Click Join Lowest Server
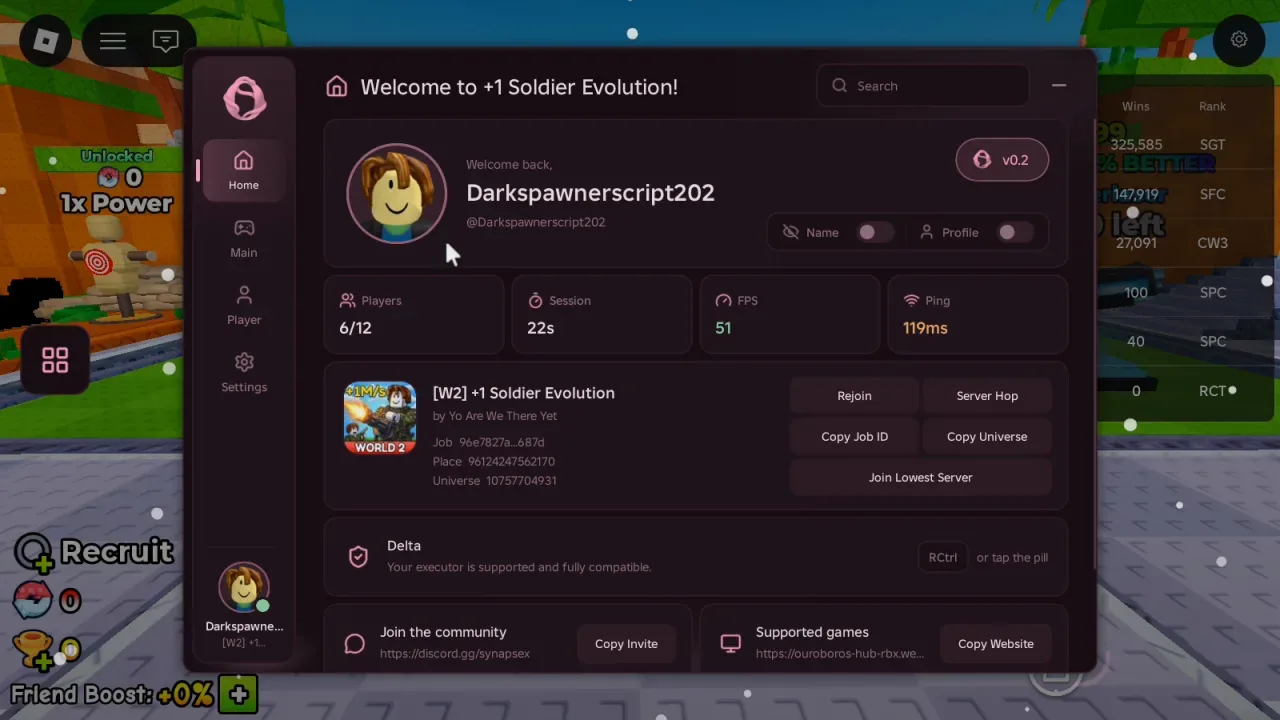 coord(921,478)
